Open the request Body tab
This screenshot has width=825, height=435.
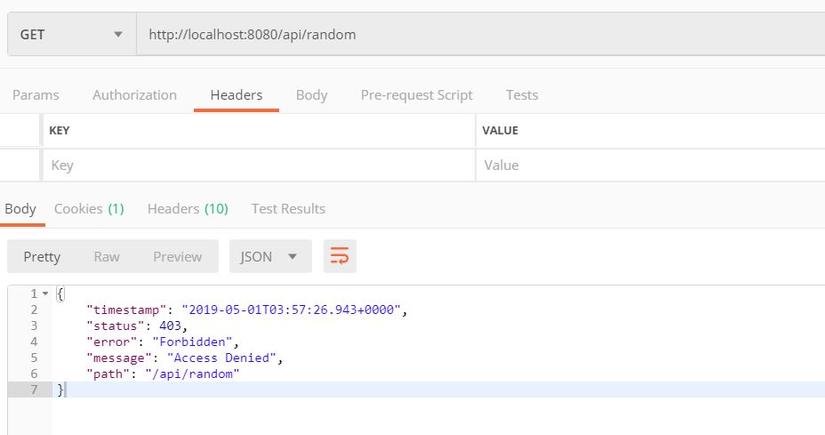(311, 95)
